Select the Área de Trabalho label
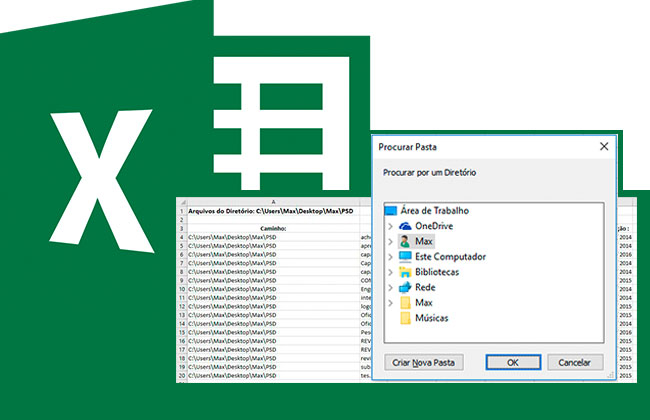 434,211
